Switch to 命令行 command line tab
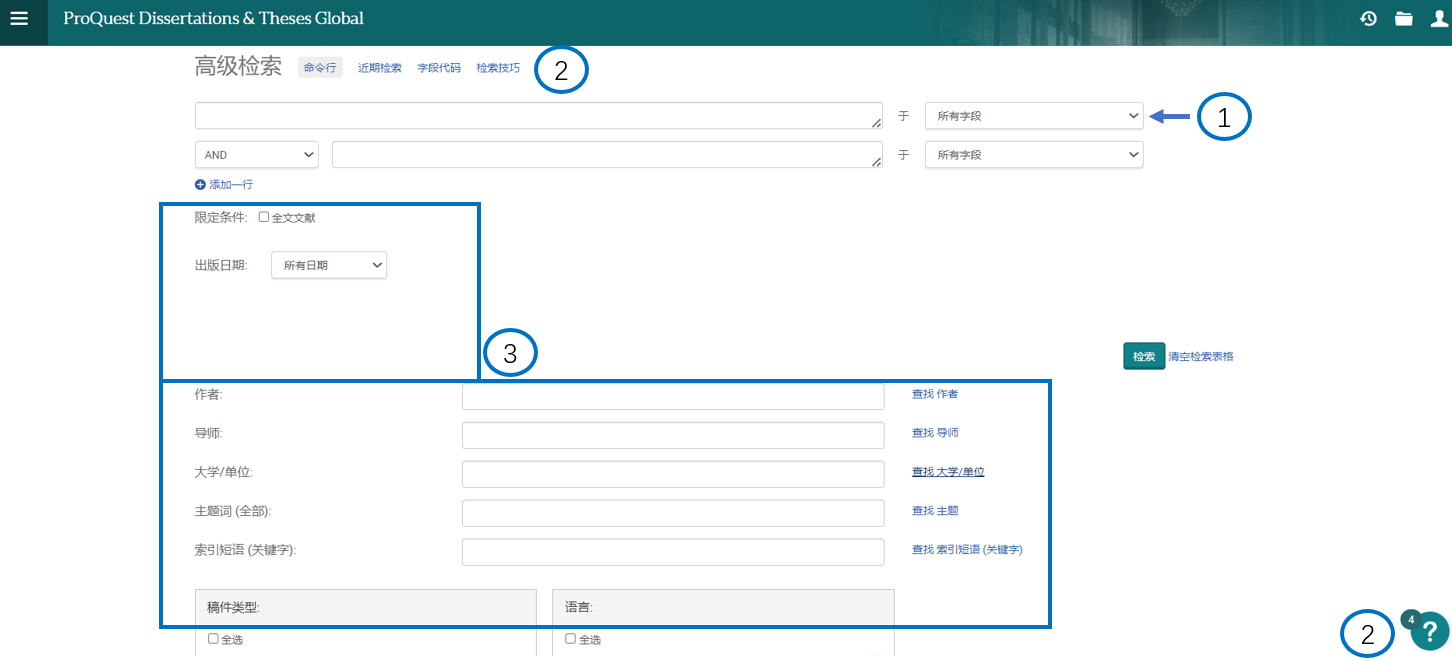 click(x=320, y=68)
